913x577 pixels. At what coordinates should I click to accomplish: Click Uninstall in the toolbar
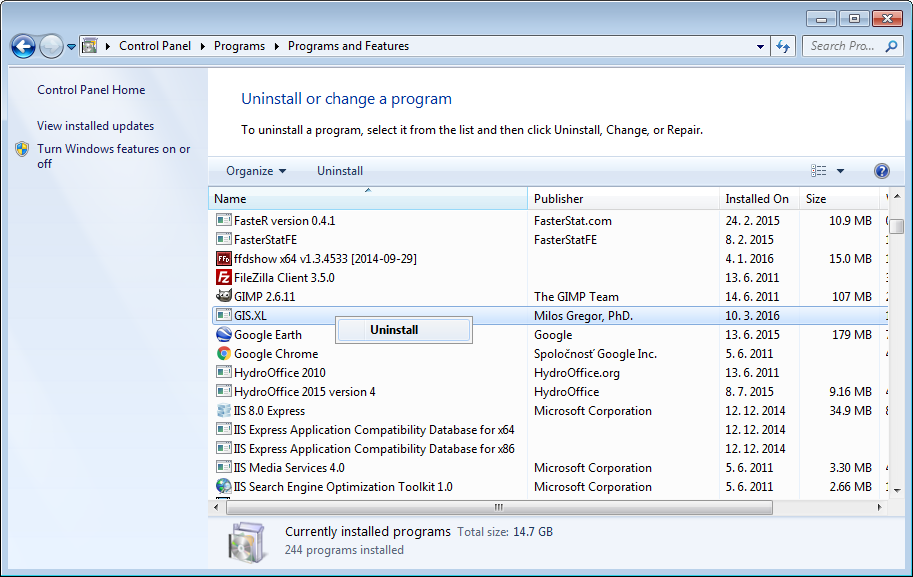(x=340, y=171)
